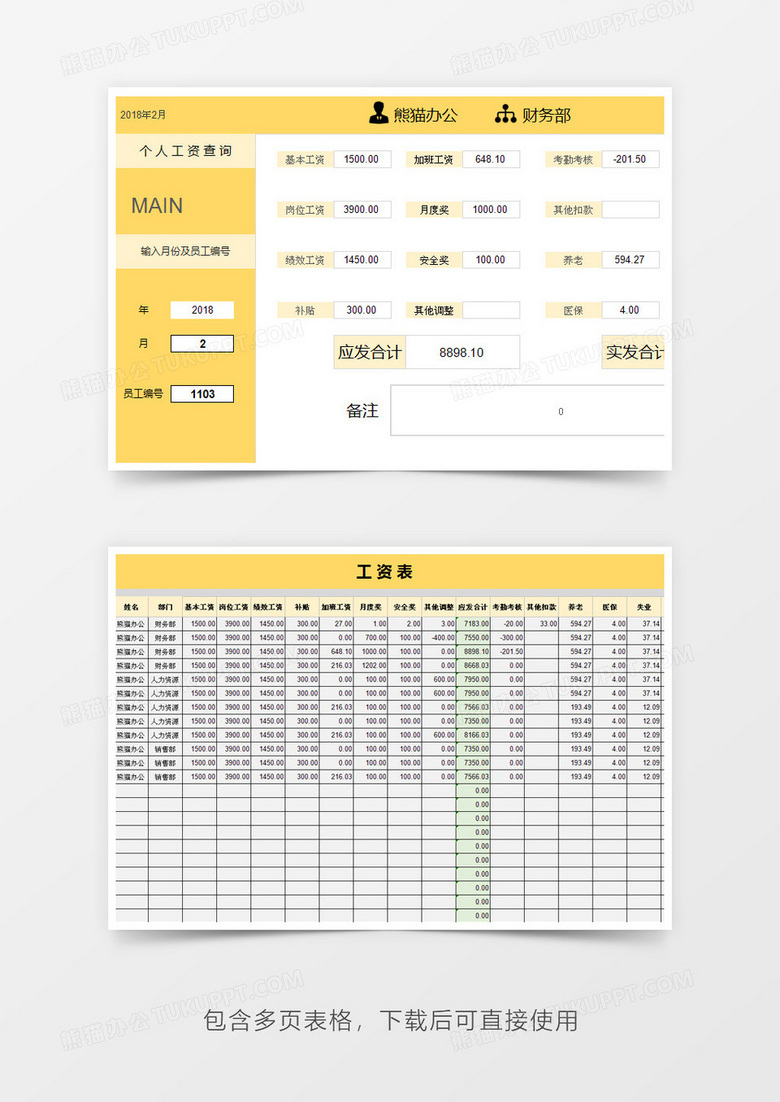Click the 部门 column header
Viewport: 780px width, 1102px height.
165,607
